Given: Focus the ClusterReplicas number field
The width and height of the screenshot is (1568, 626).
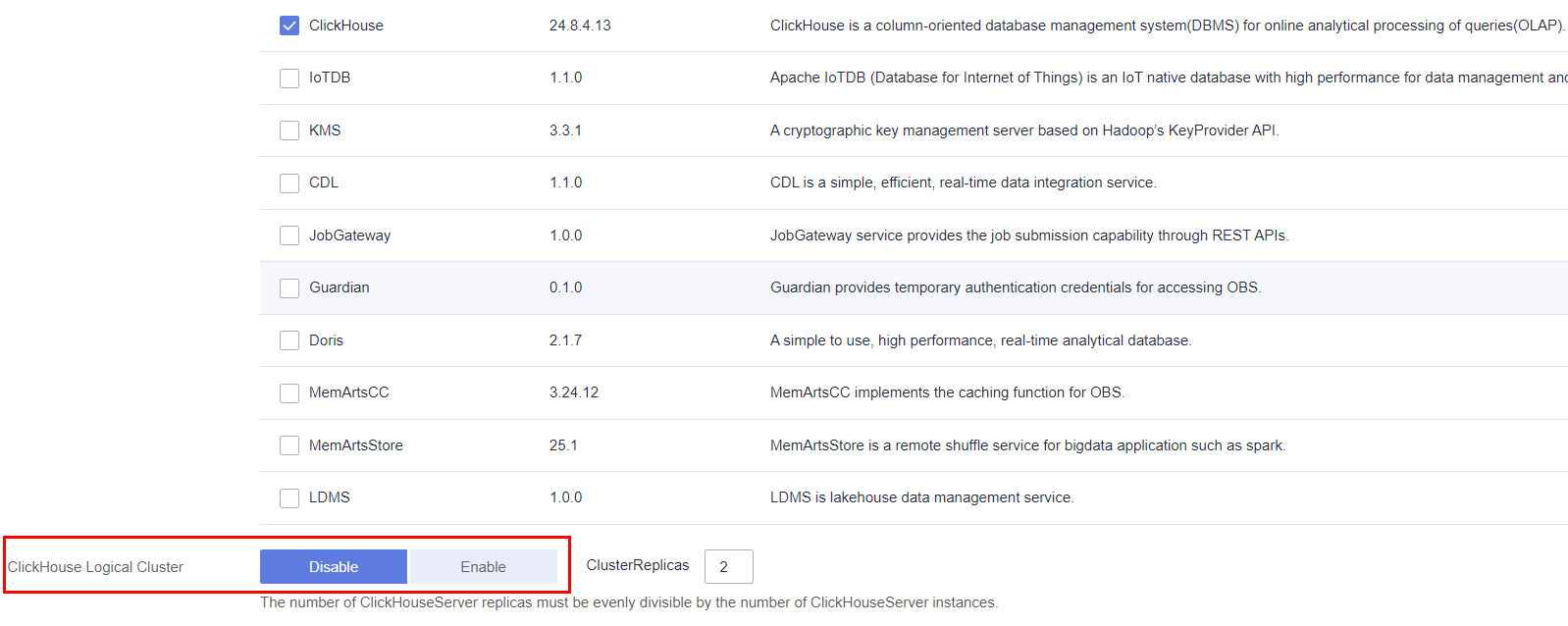Looking at the screenshot, I should click(x=728, y=567).
